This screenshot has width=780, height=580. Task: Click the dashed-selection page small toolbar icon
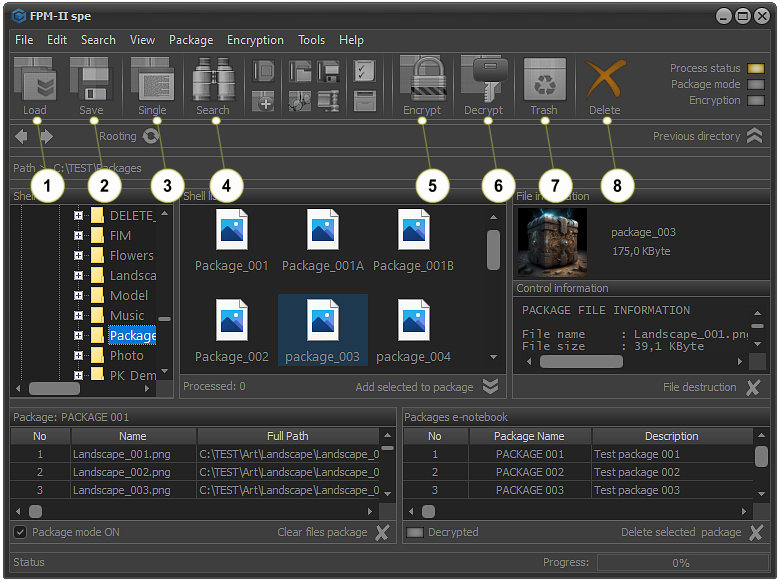[x=264, y=71]
